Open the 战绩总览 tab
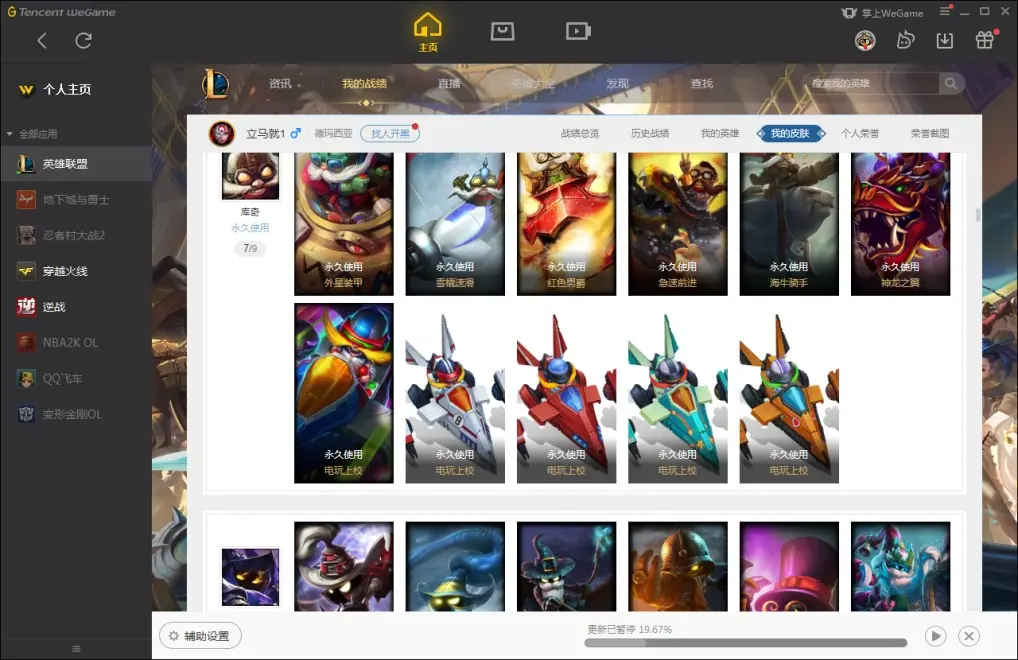This screenshot has height=660, width=1018. tap(580, 134)
